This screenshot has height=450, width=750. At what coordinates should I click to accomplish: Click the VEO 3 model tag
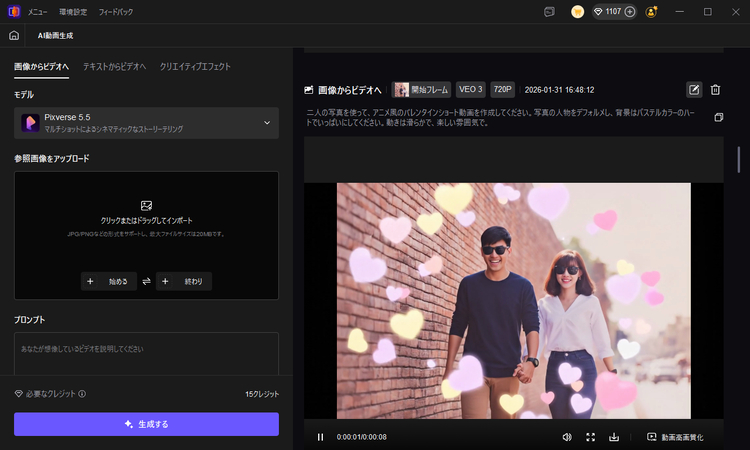click(x=471, y=89)
